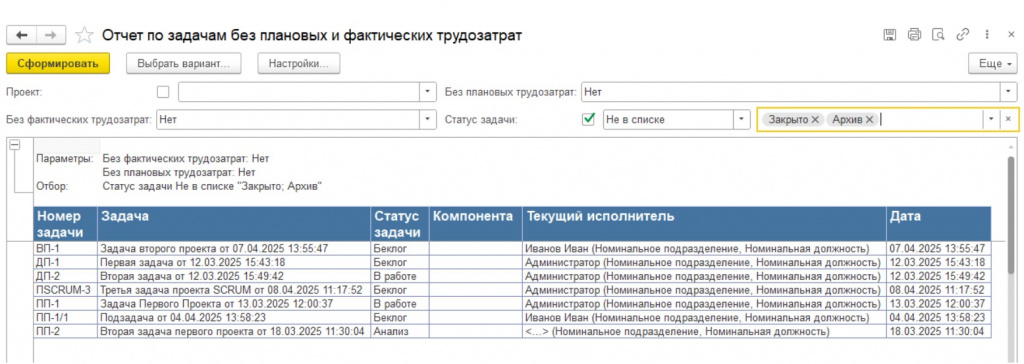
Task: Select task number cell 'ДП-1'
Action: [x=65, y=262]
